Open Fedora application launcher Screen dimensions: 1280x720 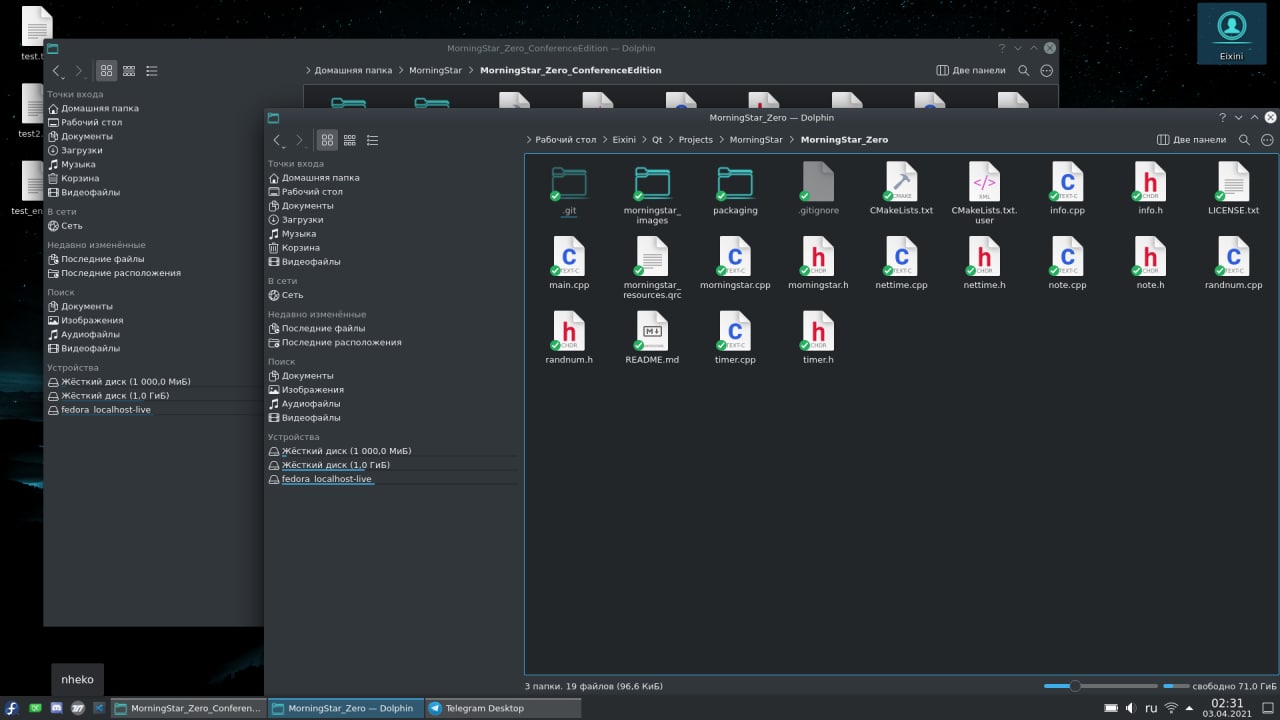point(12,708)
